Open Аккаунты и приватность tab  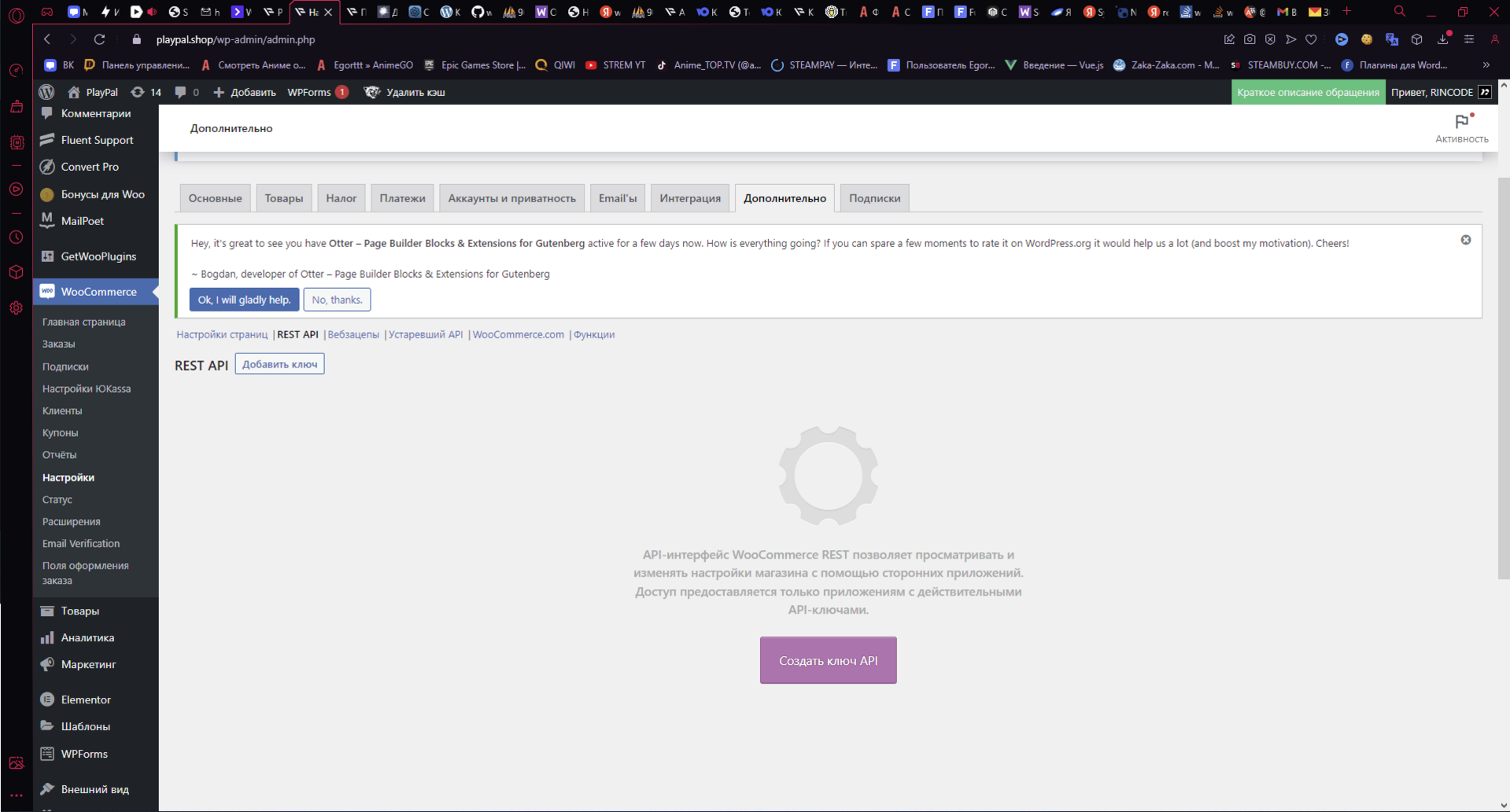pos(511,198)
